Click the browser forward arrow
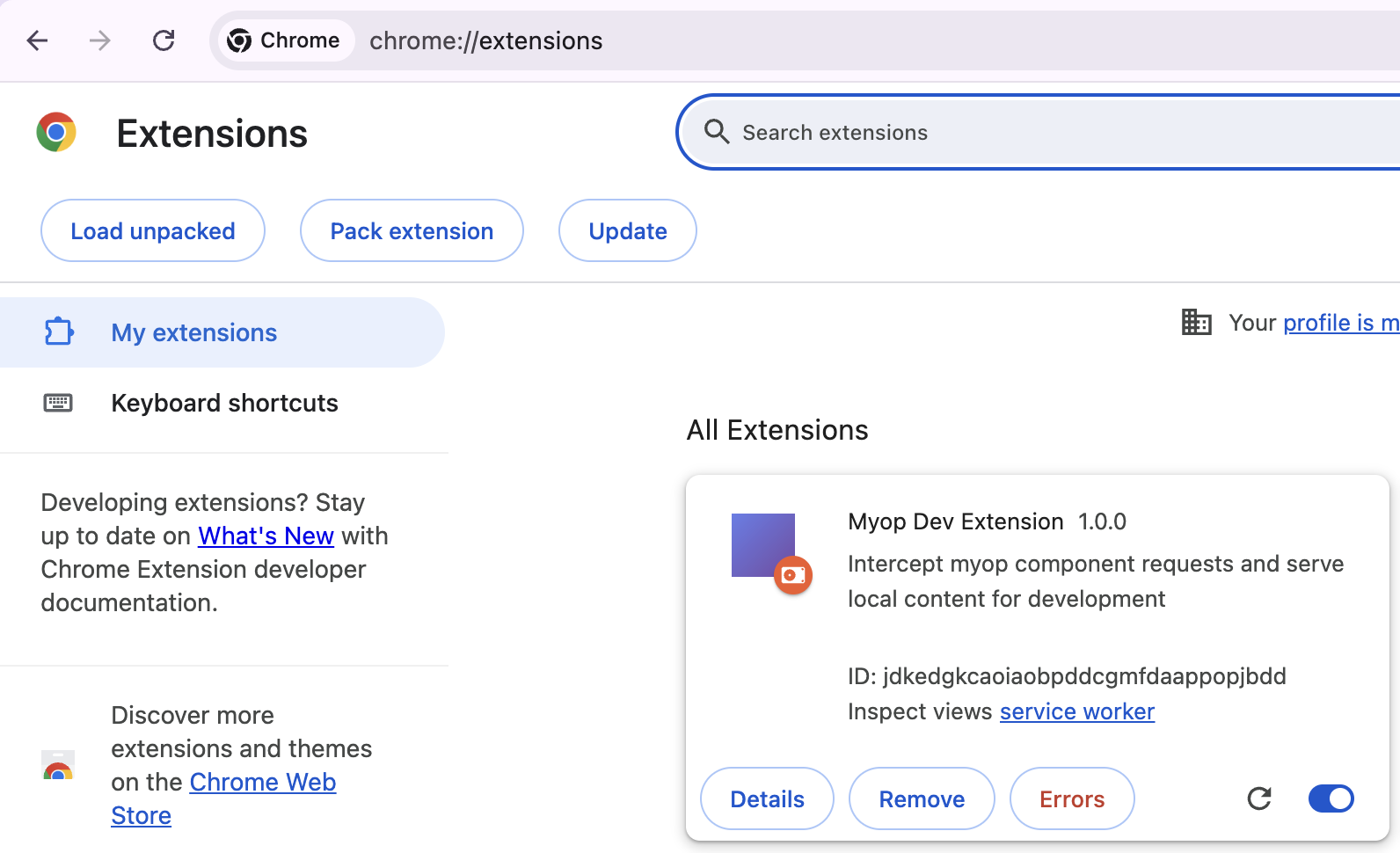This screenshot has height=853, width=1400. coord(100,40)
